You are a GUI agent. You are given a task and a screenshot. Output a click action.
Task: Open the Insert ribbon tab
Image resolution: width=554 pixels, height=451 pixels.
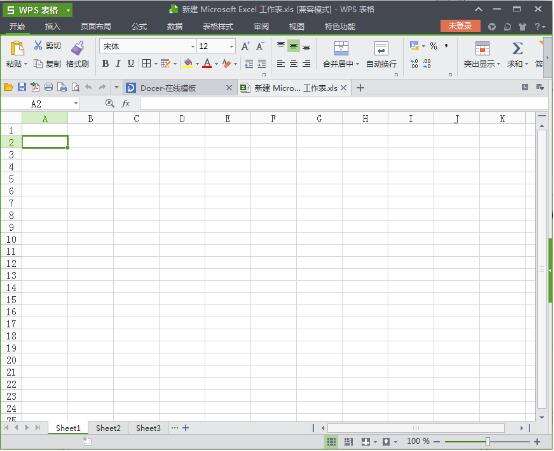point(52,26)
